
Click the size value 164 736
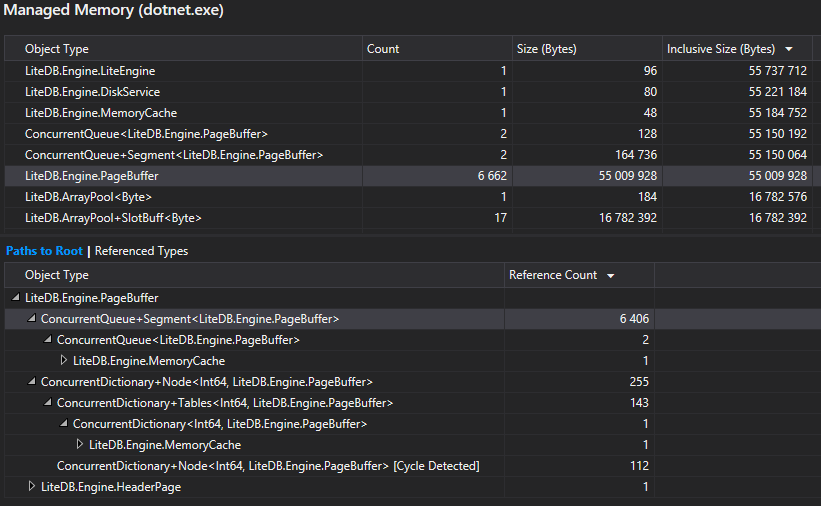[636, 155]
